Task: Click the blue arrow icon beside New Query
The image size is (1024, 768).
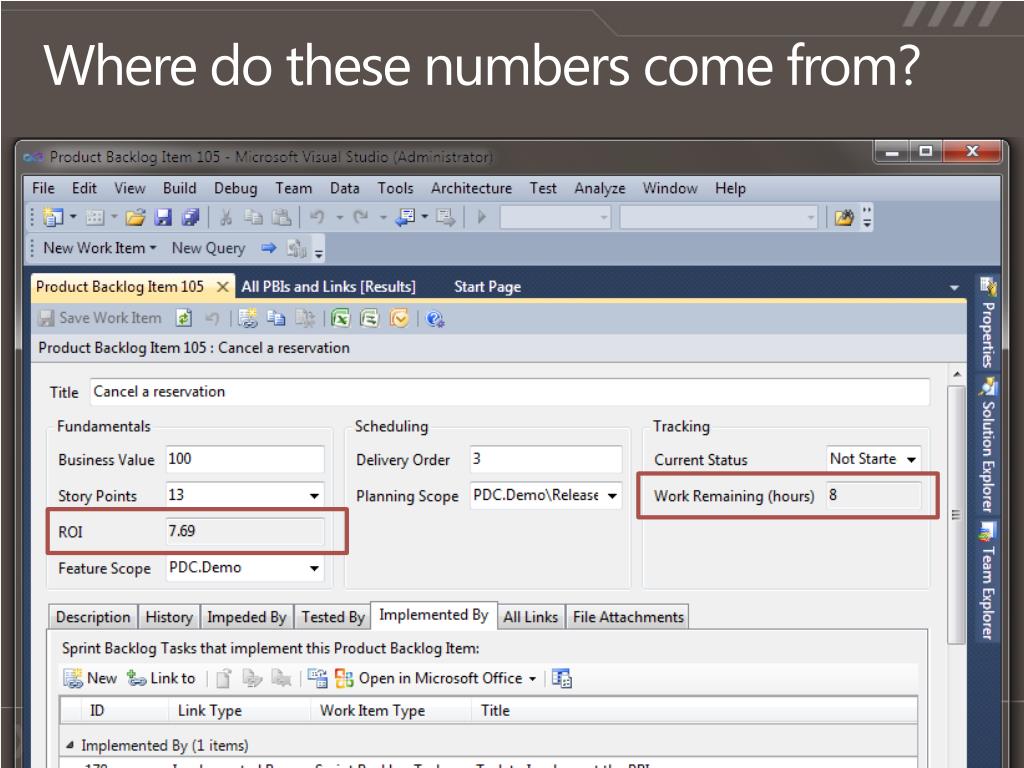Action: [268, 248]
